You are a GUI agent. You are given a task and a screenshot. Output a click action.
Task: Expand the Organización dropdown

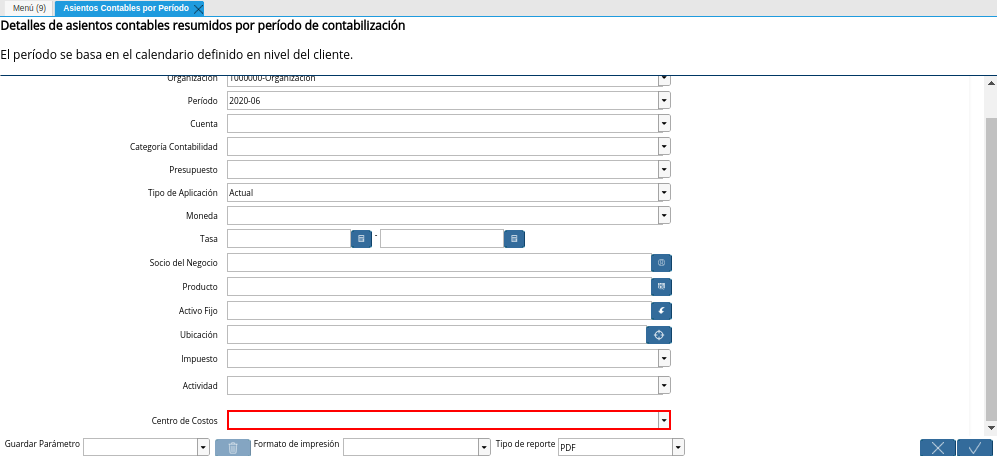pos(664,79)
